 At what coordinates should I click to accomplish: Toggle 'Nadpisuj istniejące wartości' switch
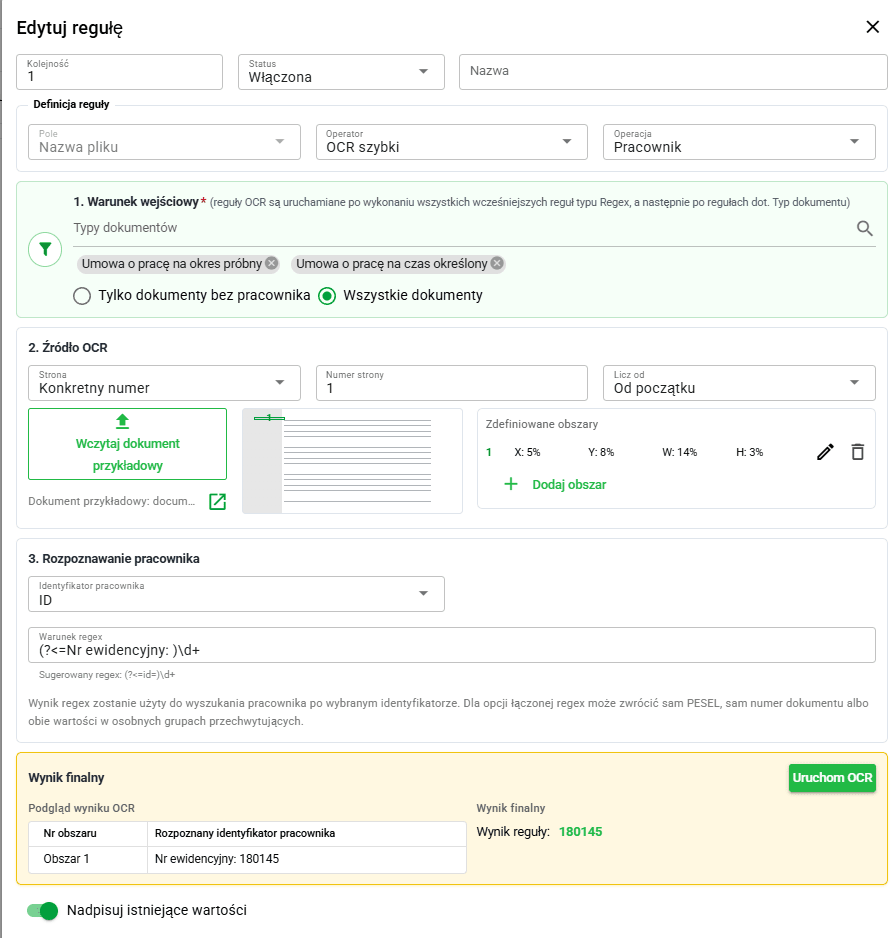coord(42,910)
